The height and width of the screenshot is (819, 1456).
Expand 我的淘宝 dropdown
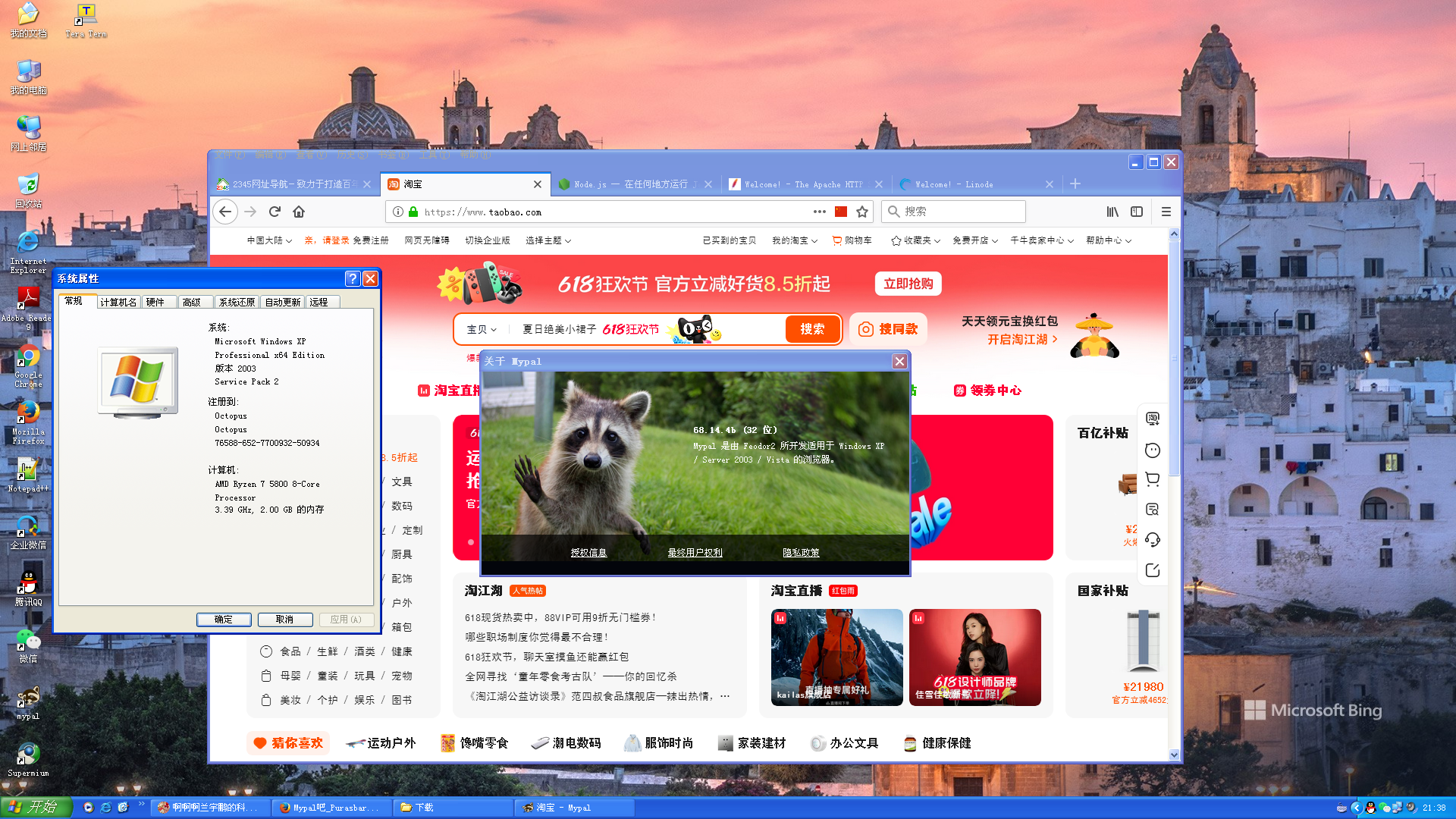click(x=795, y=240)
